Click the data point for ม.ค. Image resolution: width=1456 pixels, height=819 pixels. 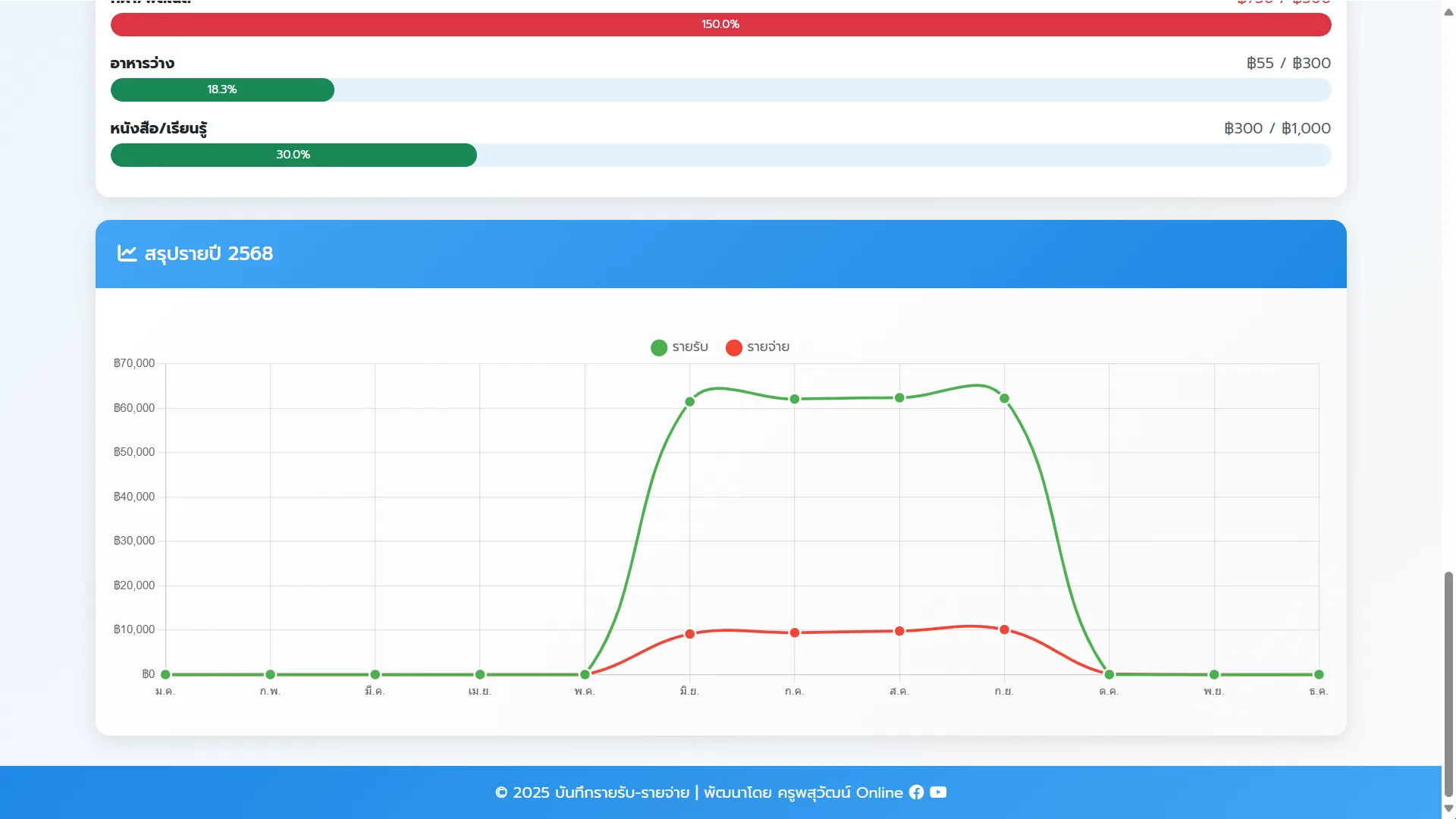[165, 674]
